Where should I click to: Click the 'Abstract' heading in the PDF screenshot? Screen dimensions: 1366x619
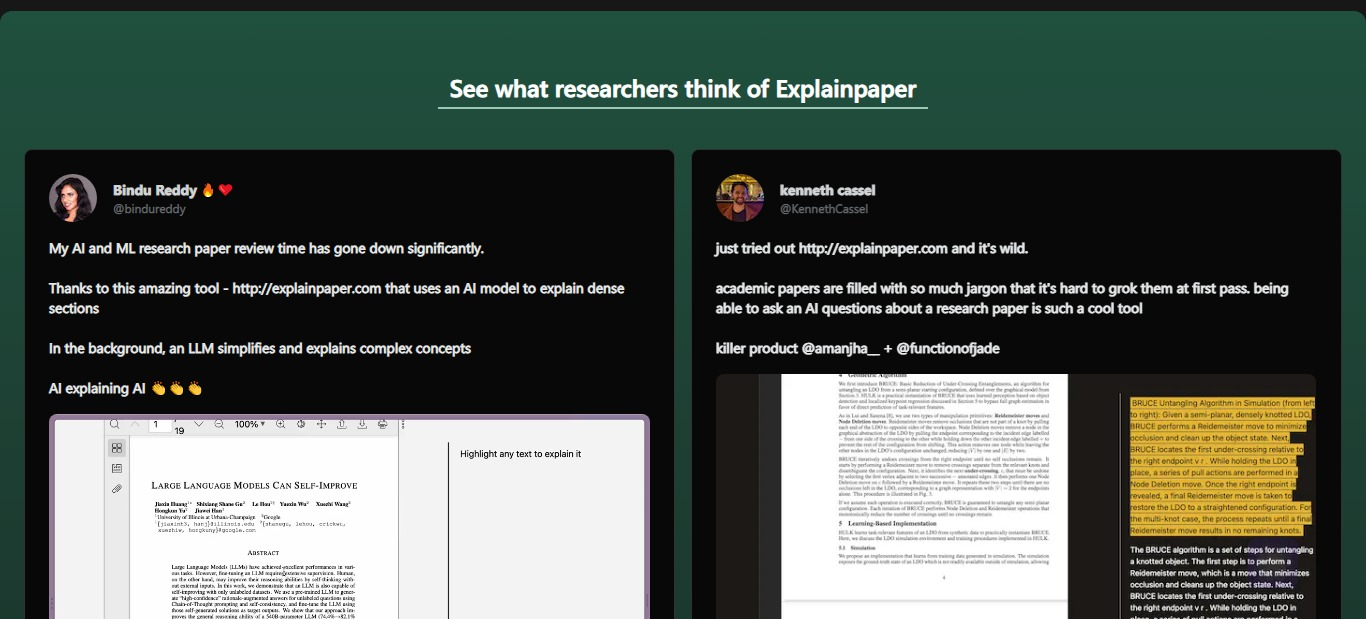(x=263, y=552)
